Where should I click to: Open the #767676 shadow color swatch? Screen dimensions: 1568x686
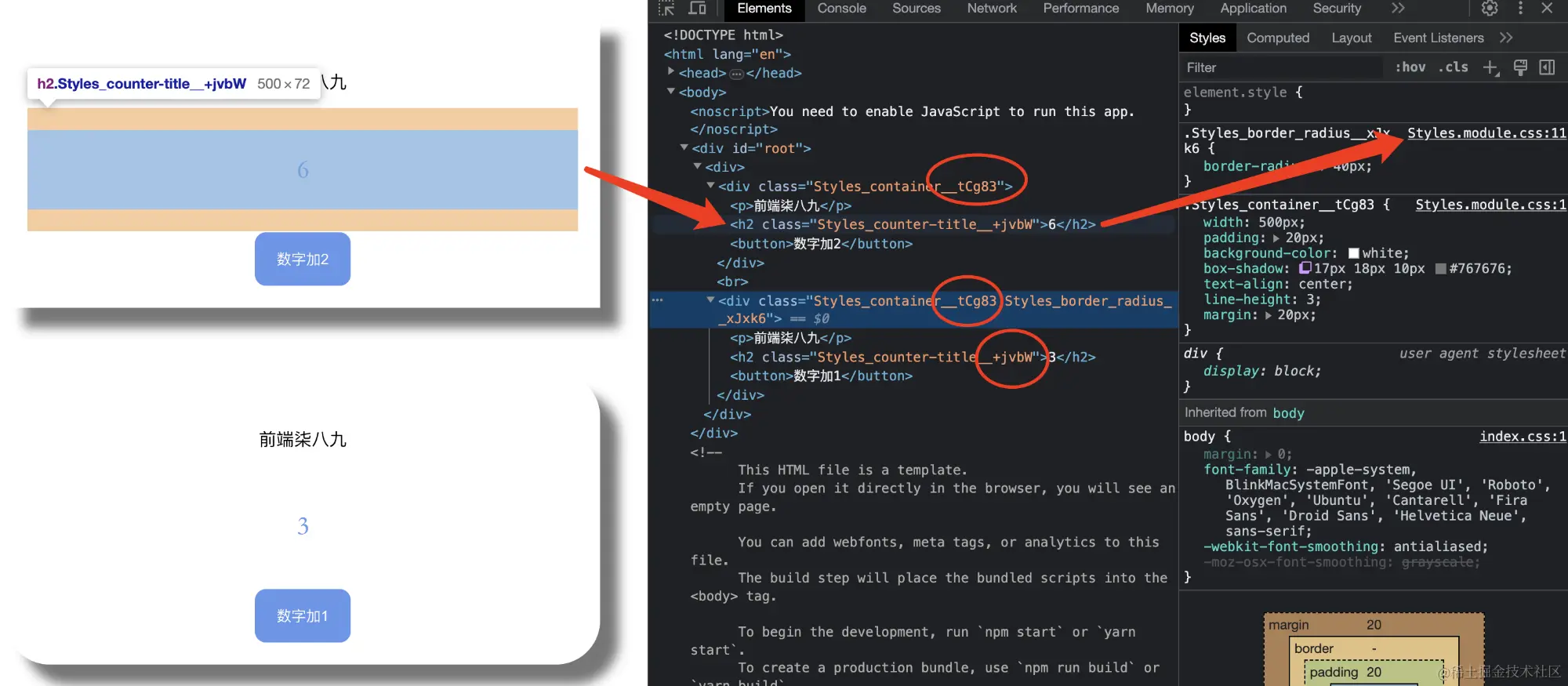[1440, 269]
